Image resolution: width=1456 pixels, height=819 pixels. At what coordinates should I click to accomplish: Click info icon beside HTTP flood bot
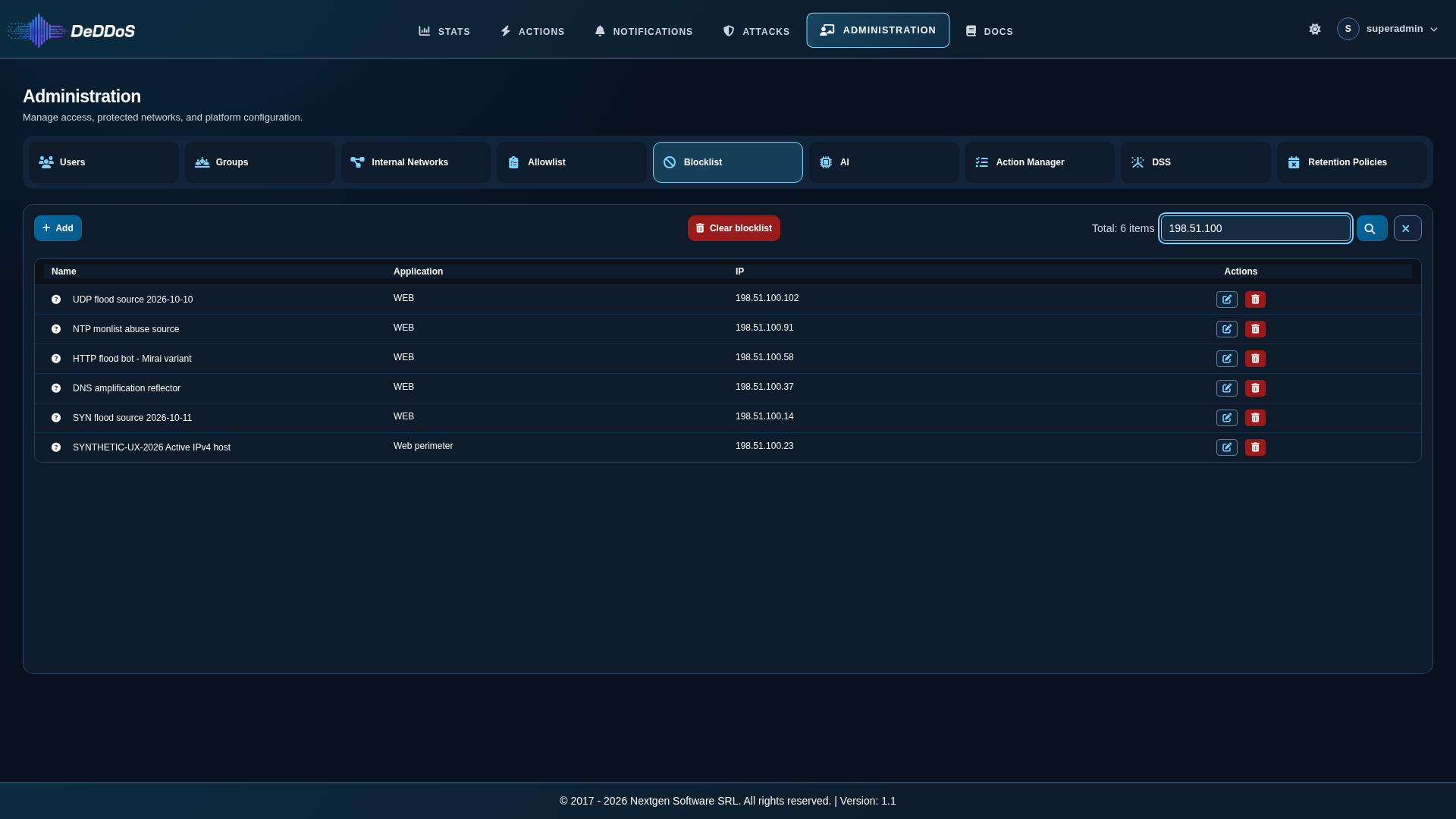[56, 359]
